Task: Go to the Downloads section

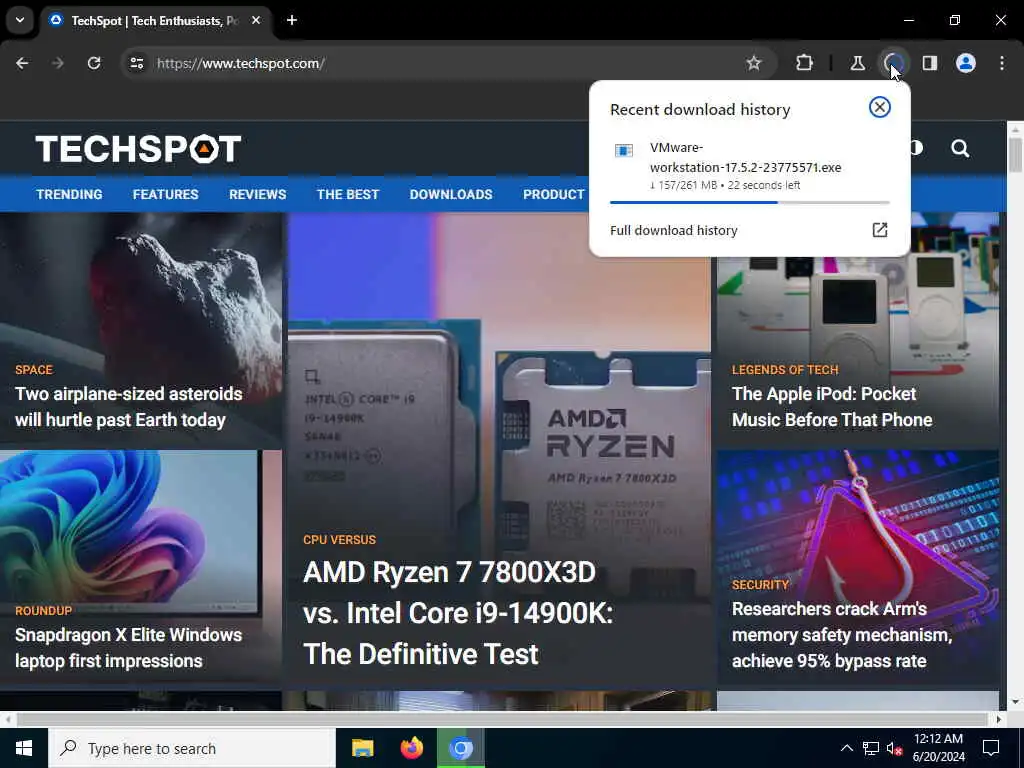Action: click(451, 195)
